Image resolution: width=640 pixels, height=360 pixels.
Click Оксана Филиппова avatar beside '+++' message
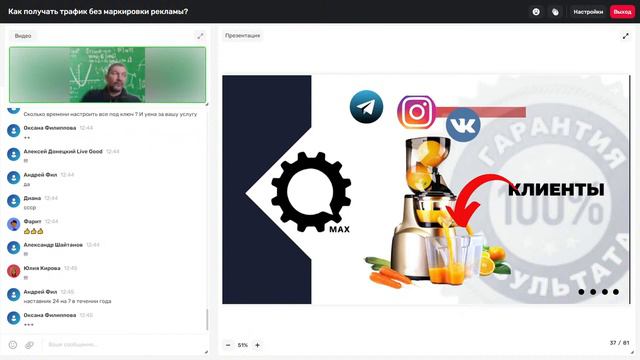[13, 318]
